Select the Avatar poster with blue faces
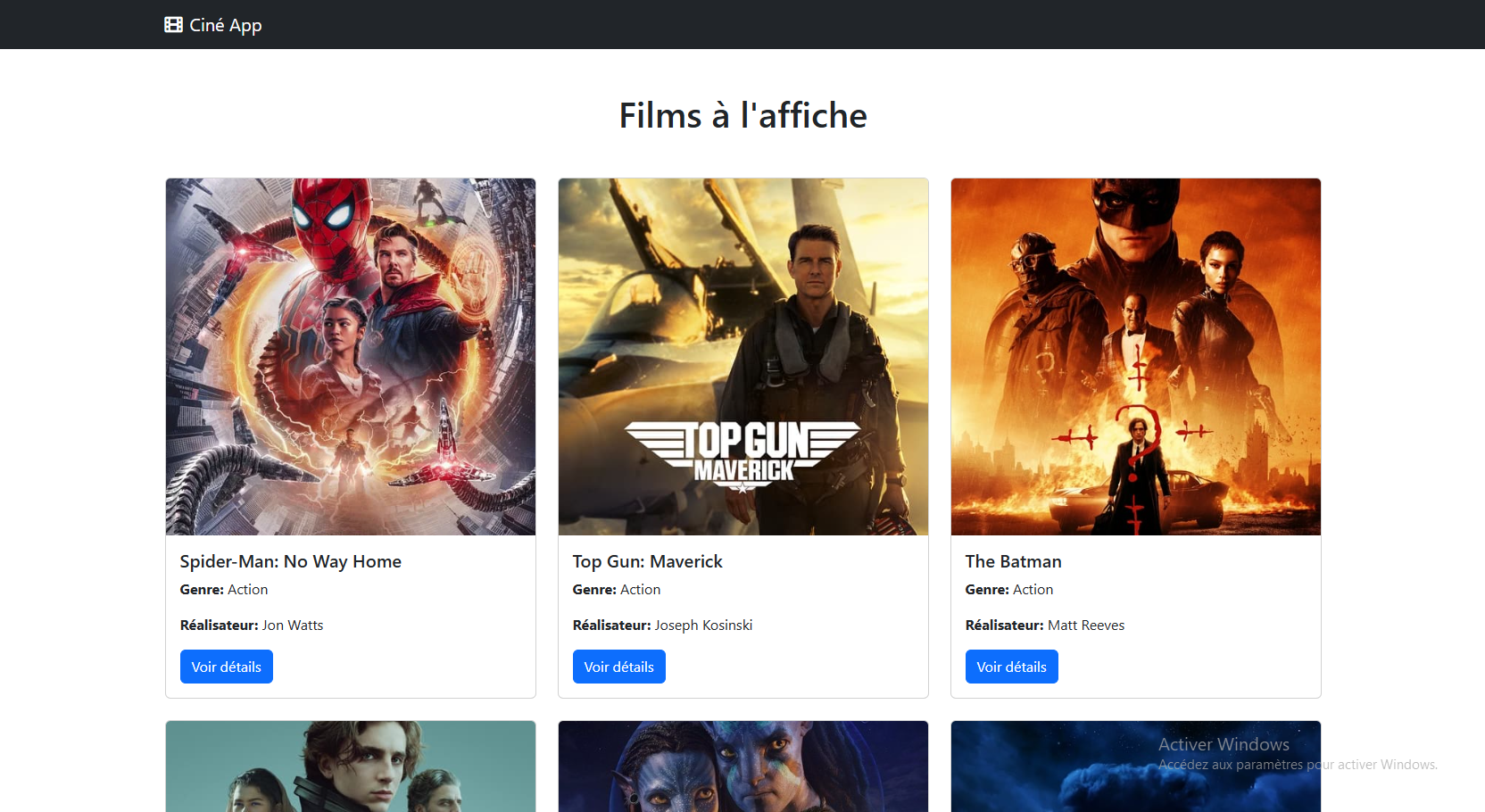Viewport: 1485px width, 812px height. [743, 766]
